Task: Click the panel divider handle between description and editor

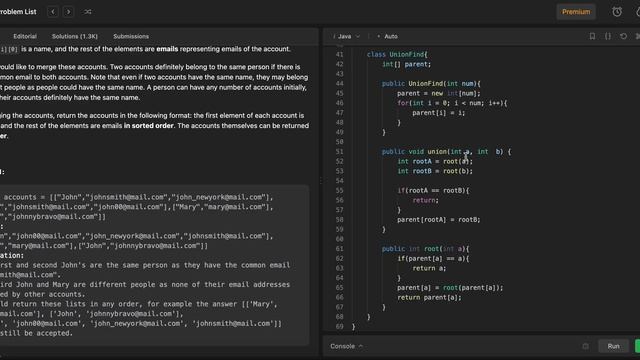Action: (321, 180)
